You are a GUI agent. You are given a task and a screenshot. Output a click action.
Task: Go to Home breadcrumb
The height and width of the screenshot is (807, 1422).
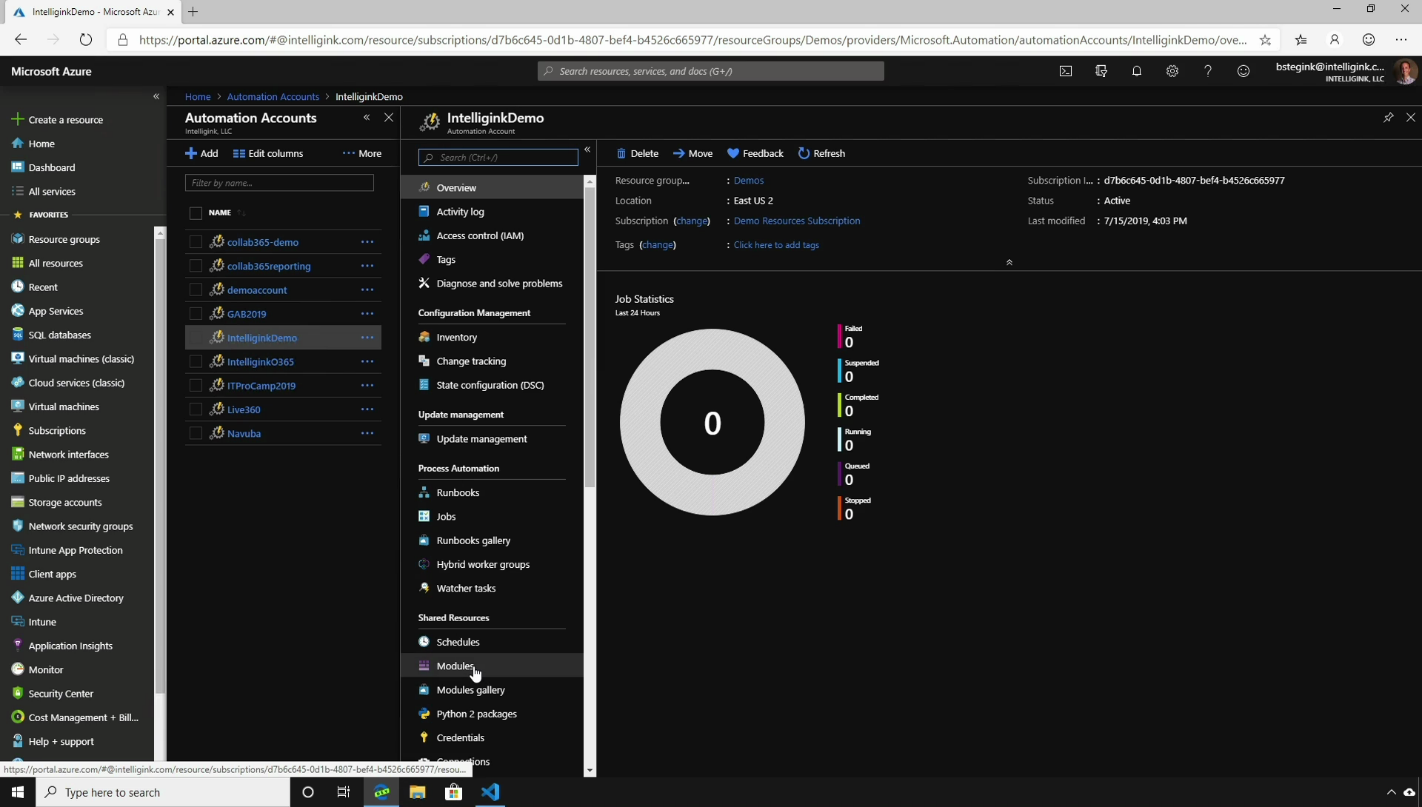coord(198,97)
